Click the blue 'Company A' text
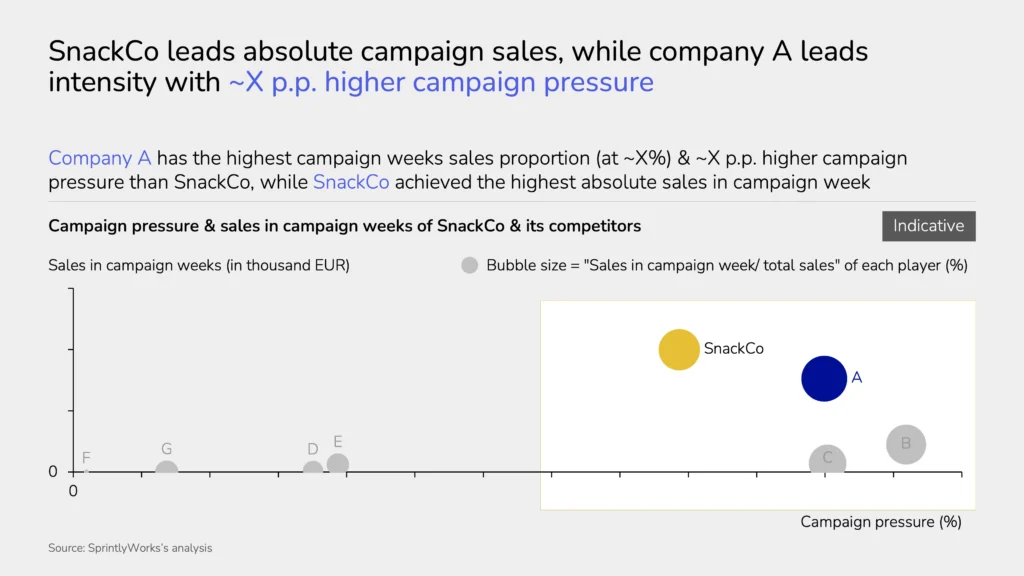The image size is (1024, 576). pos(99,158)
